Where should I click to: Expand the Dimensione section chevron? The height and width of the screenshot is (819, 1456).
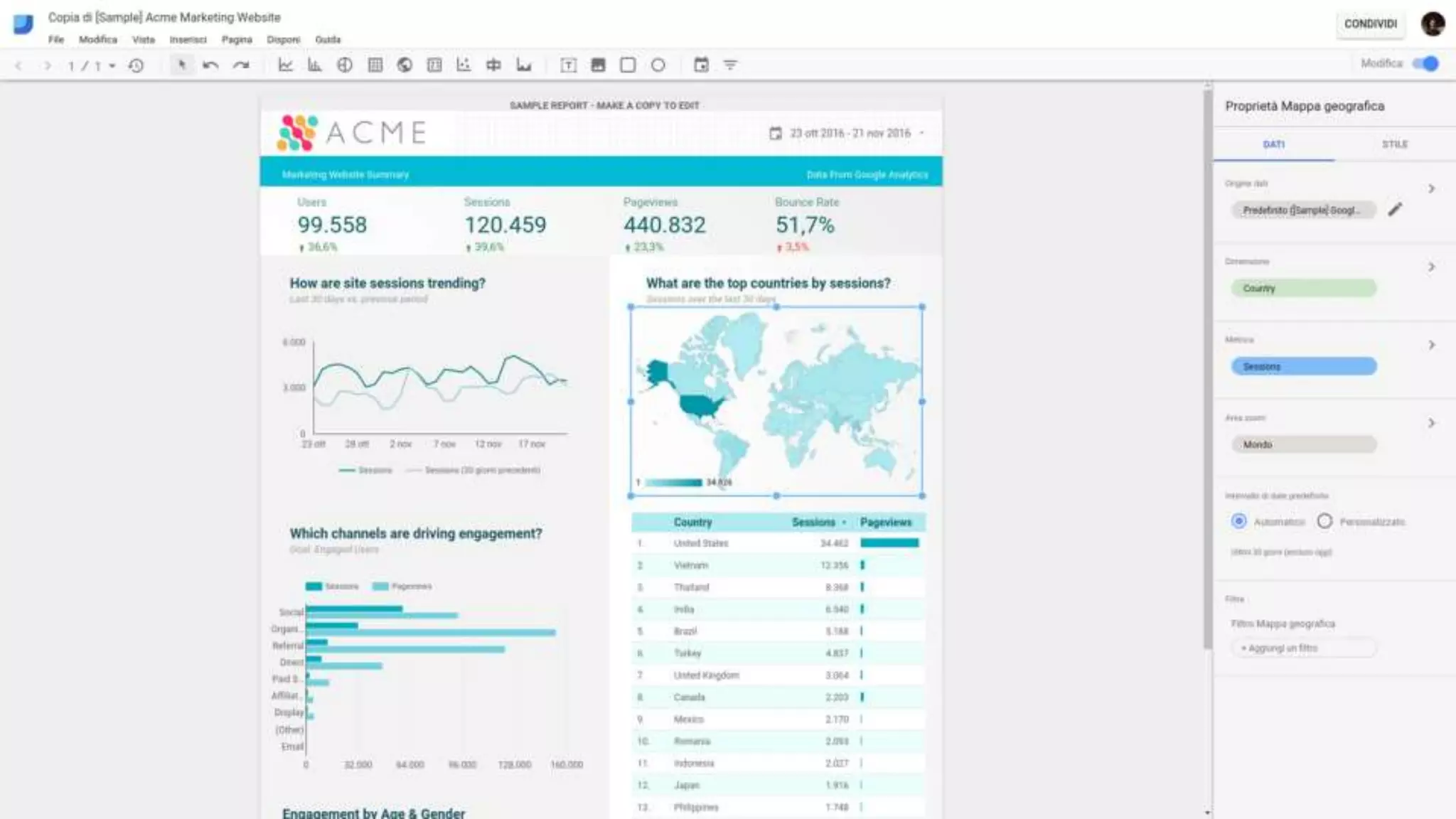pos(1431,267)
